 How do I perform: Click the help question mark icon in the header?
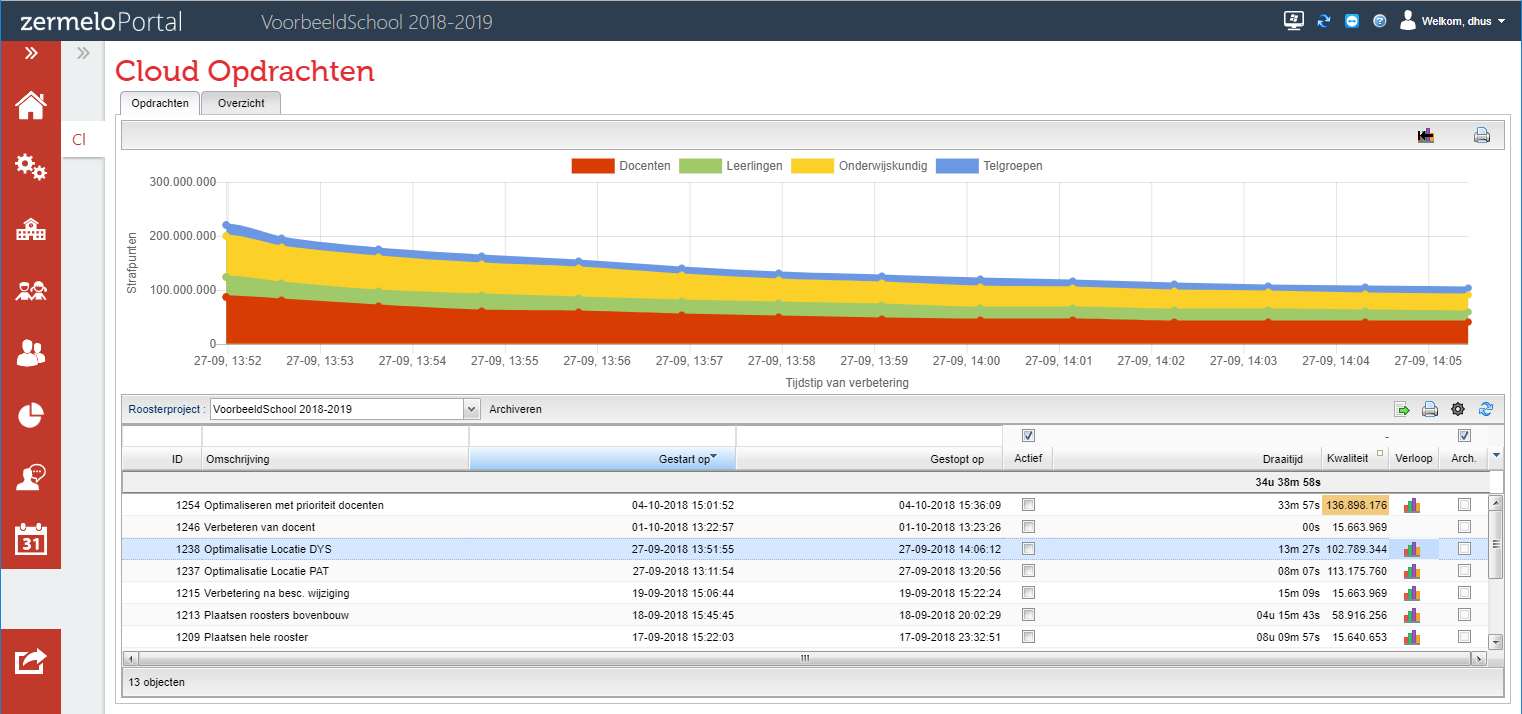pos(1380,19)
